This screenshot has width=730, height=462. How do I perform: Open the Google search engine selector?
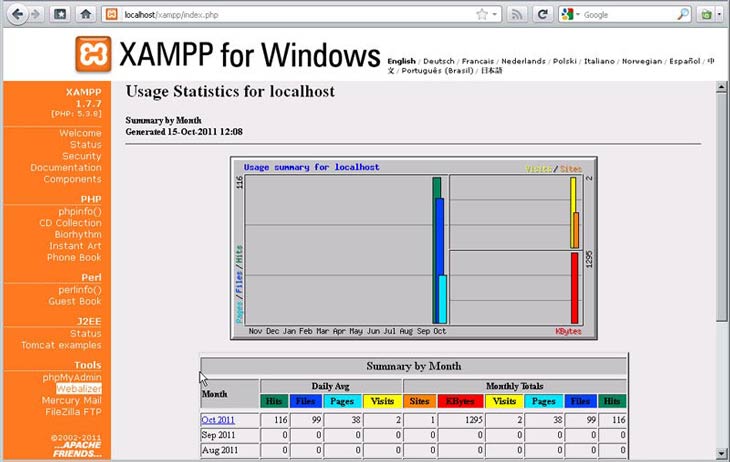pyautogui.click(x=570, y=14)
